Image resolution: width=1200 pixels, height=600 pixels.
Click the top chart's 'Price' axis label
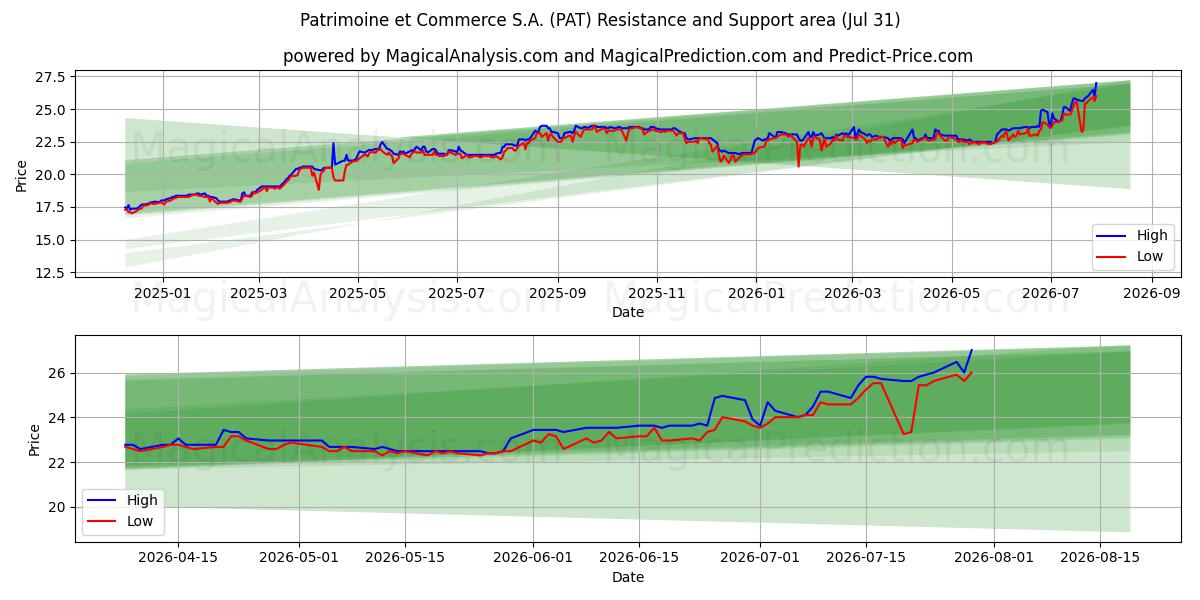coord(22,175)
